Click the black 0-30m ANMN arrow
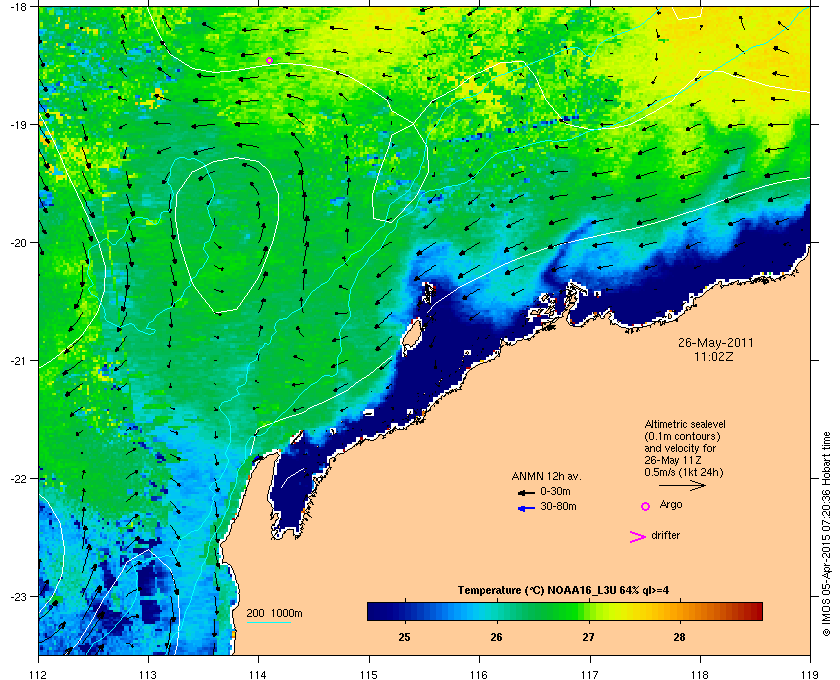 (x=526, y=492)
